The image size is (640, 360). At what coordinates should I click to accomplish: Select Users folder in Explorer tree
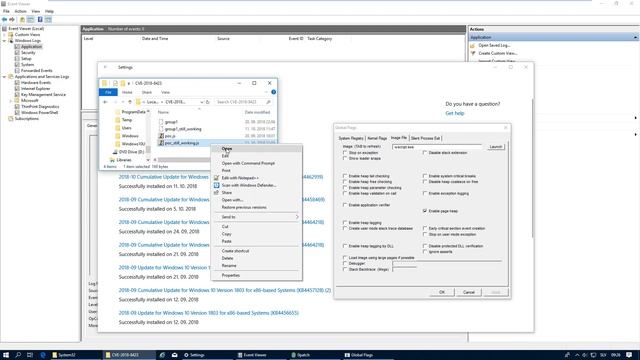(x=127, y=128)
